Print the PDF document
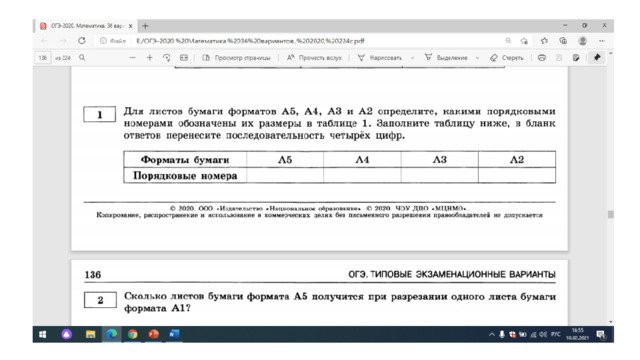640x360 pixels. (x=542, y=58)
